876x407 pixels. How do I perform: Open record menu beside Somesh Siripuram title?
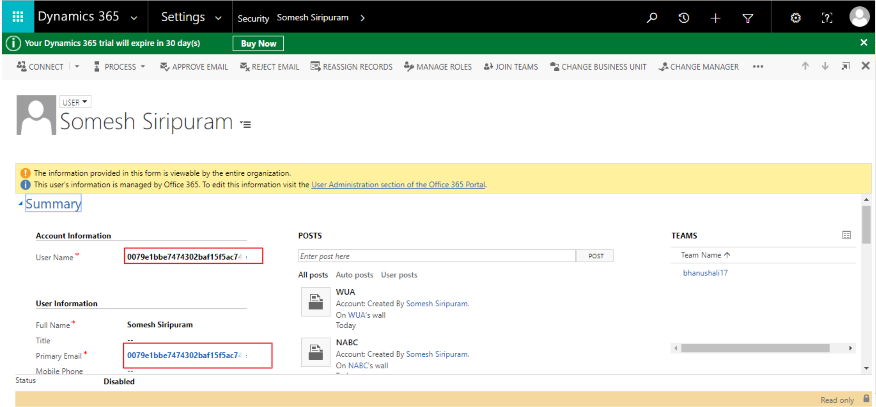click(x=245, y=124)
